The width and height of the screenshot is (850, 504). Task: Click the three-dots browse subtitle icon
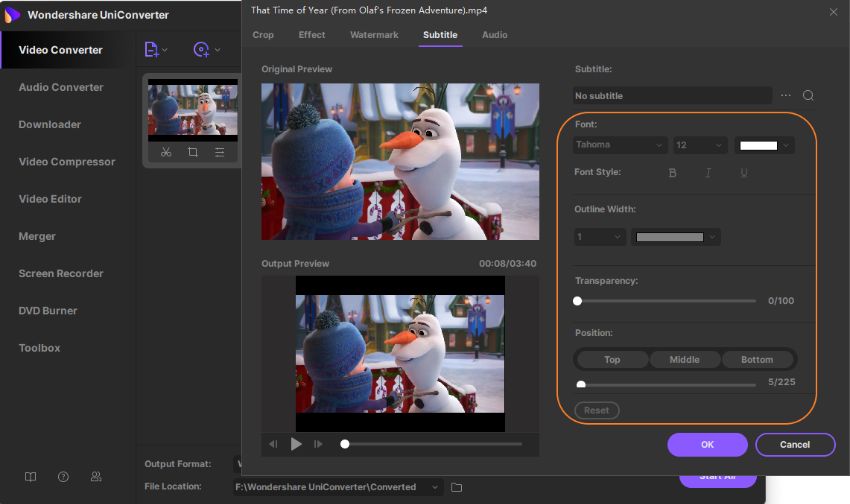[785, 95]
